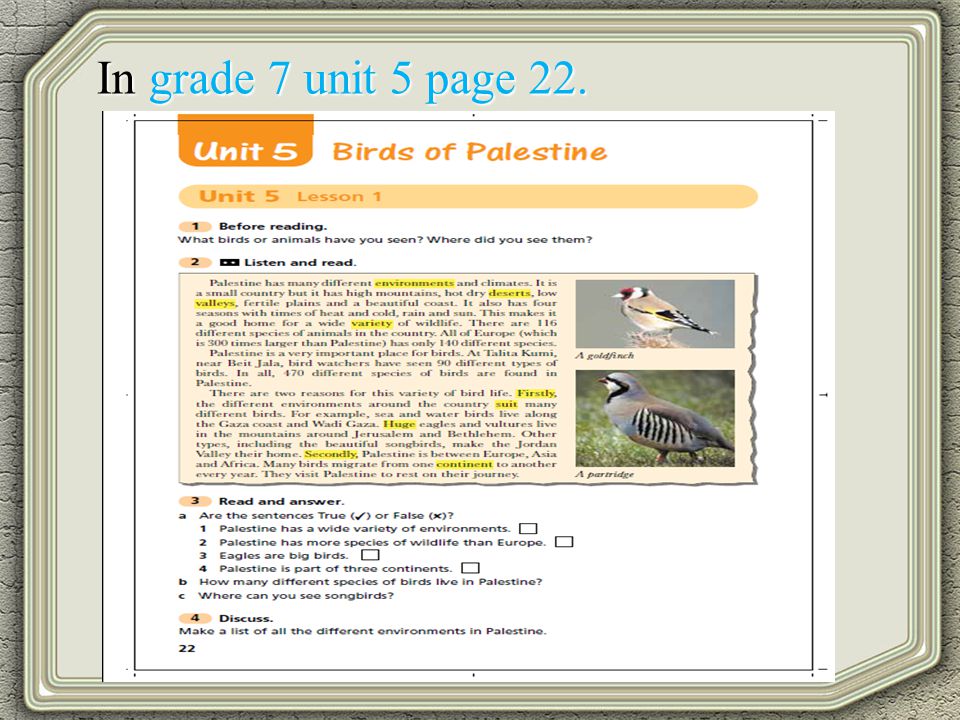Click the 'Birds of Palestine' title
This screenshot has width=960, height=720.
tap(470, 151)
